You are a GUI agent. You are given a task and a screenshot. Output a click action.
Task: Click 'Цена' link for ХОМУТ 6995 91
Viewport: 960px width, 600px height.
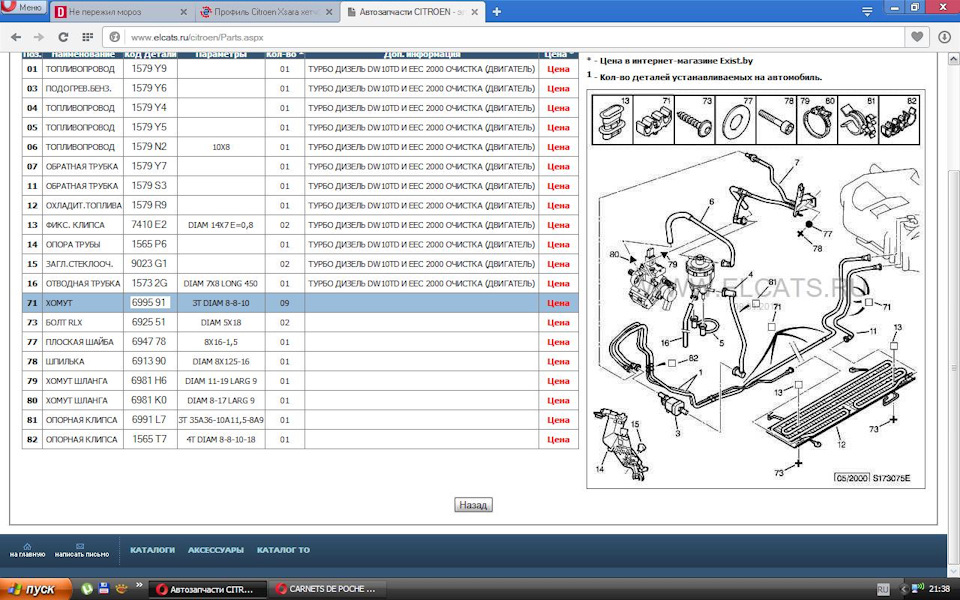click(558, 303)
